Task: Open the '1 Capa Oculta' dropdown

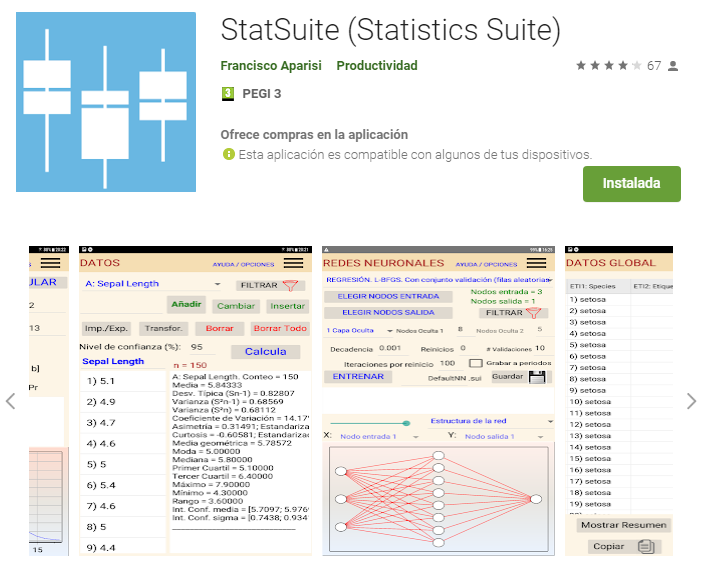Action: [359, 330]
